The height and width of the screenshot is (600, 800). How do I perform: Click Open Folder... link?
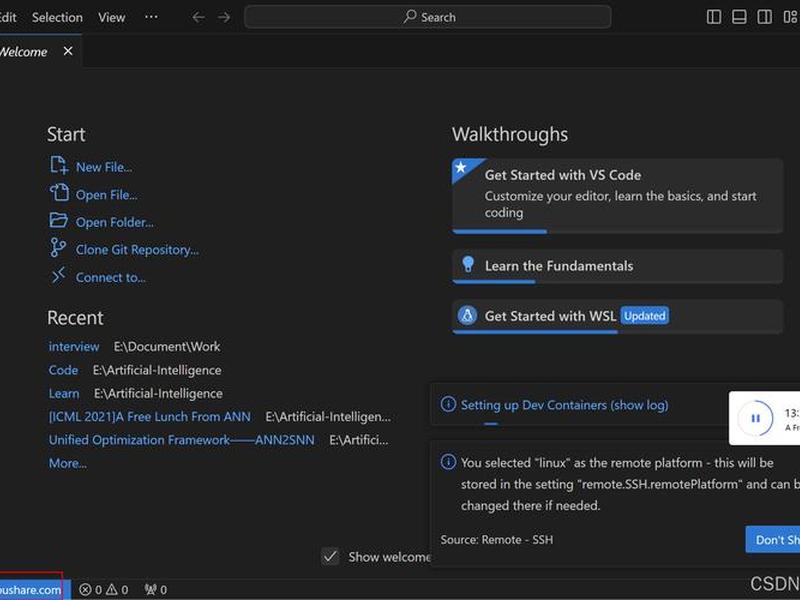tap(115, 222)
